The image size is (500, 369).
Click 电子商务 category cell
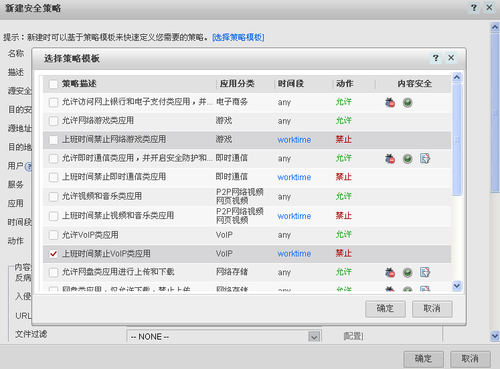point(232,102)
